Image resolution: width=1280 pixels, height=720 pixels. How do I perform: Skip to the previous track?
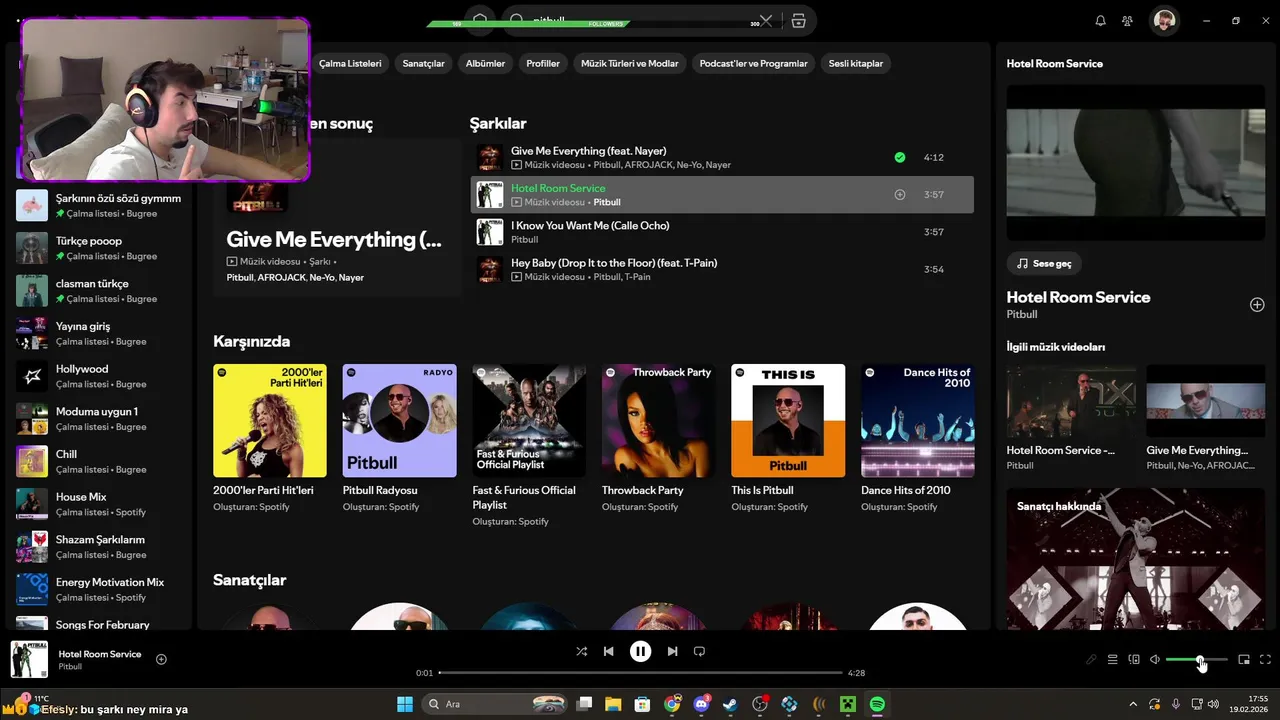(608, 651)
